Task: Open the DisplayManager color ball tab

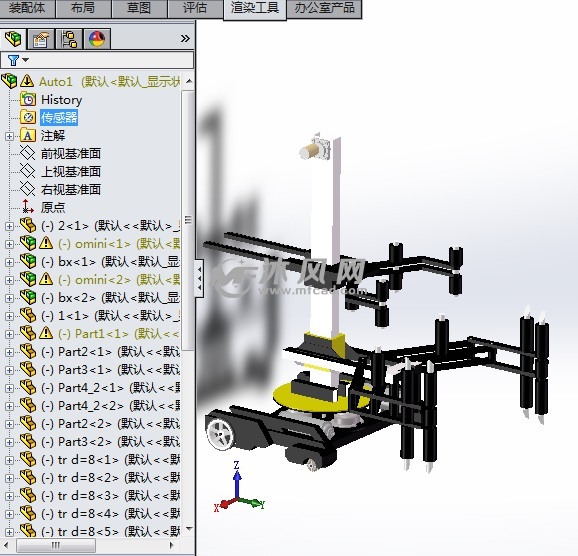Action: (x=97, y=39)
